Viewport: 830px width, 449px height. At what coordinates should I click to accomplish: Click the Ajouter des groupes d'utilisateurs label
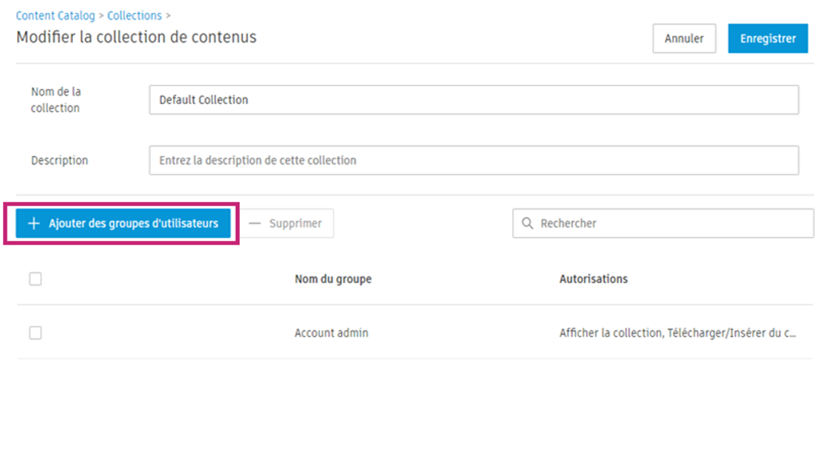pos(133,224)
